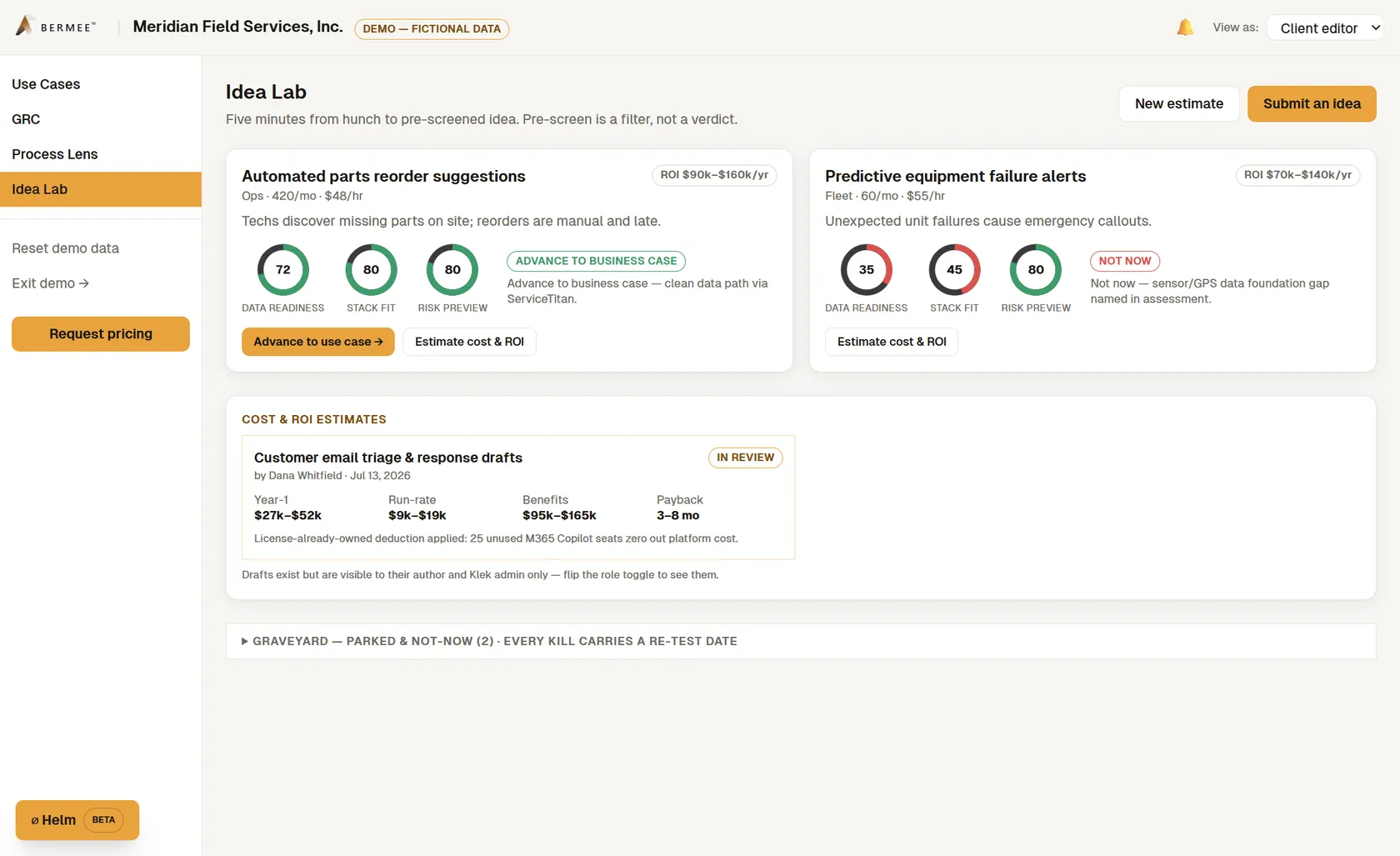Click Risk Preview gauge on equipment failure card

click(x=1036, y=269)
